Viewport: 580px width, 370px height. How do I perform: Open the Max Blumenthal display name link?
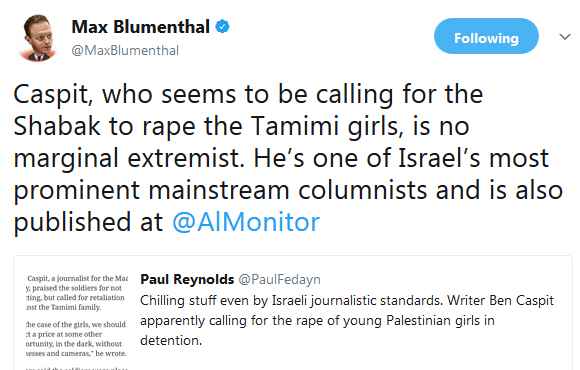pyautogui.click(x=141, y=27)
